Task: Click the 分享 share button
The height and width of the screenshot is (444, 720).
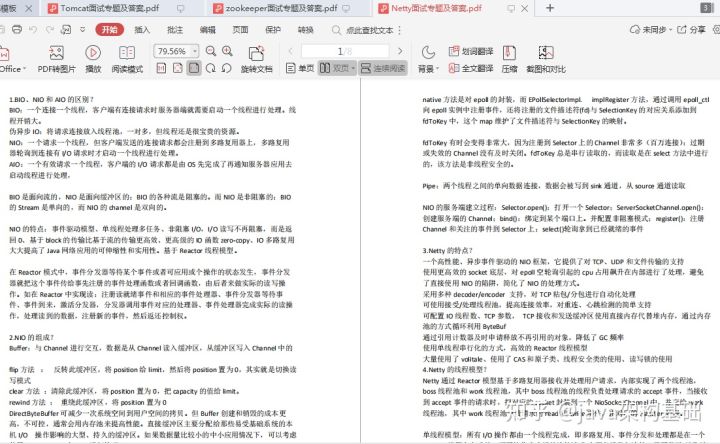Action: (692, 30)
